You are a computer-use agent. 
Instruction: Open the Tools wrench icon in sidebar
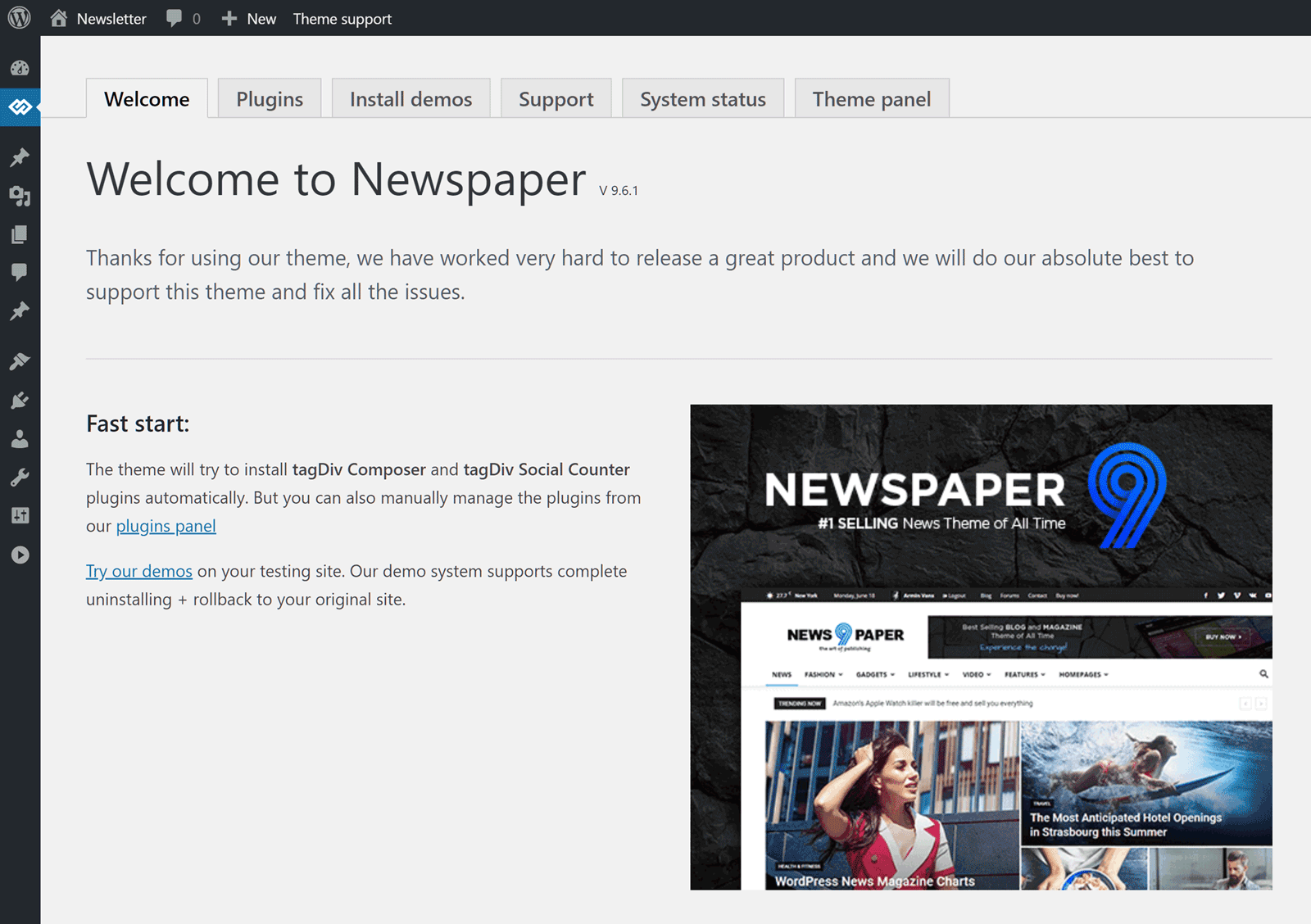click(20, 477)
